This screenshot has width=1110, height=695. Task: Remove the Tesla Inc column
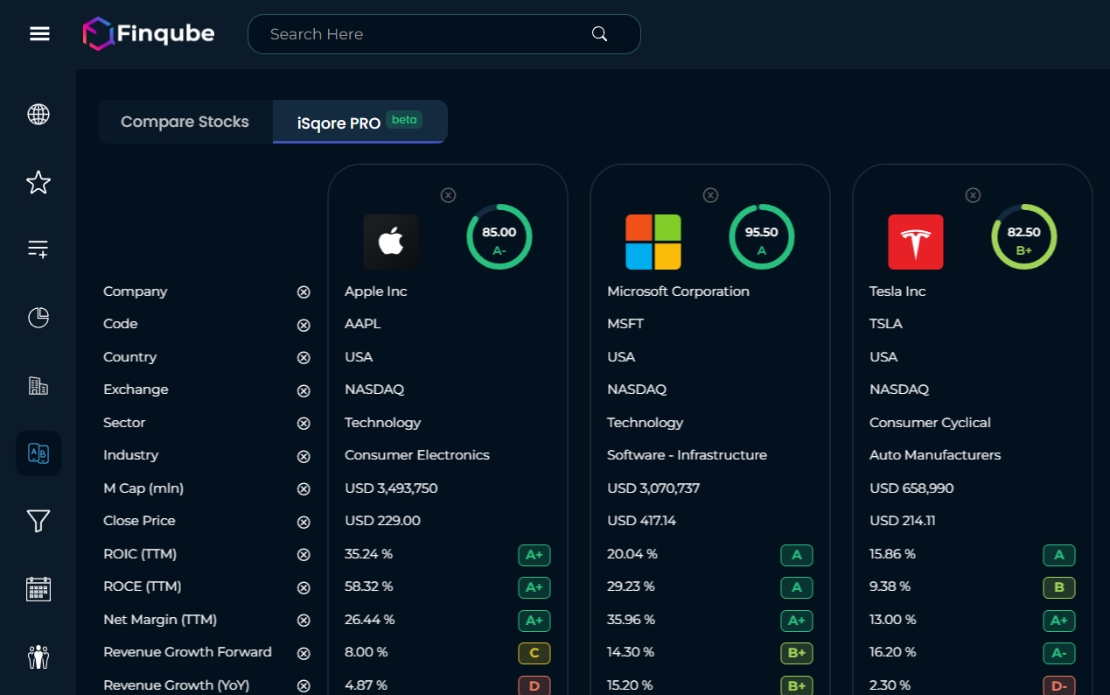pos(973,195)
